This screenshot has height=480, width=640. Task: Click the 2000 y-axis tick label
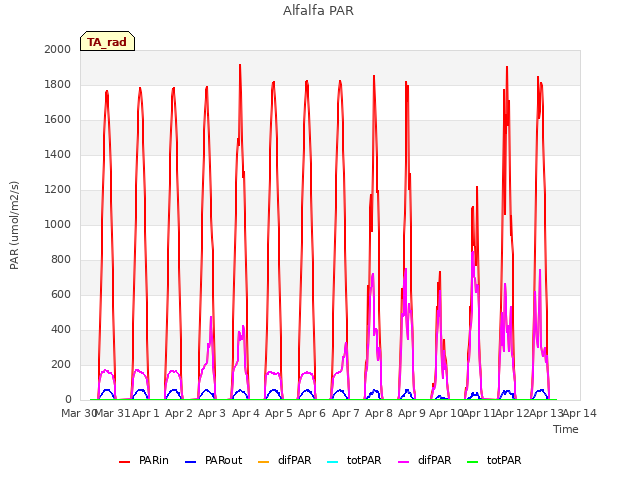58,49
